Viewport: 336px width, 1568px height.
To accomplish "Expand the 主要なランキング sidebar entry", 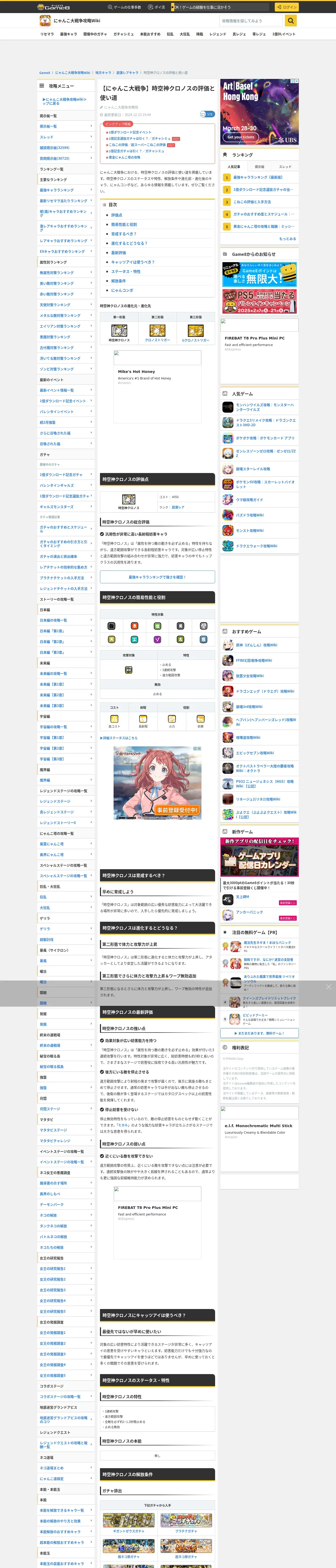I will (66, 180).
